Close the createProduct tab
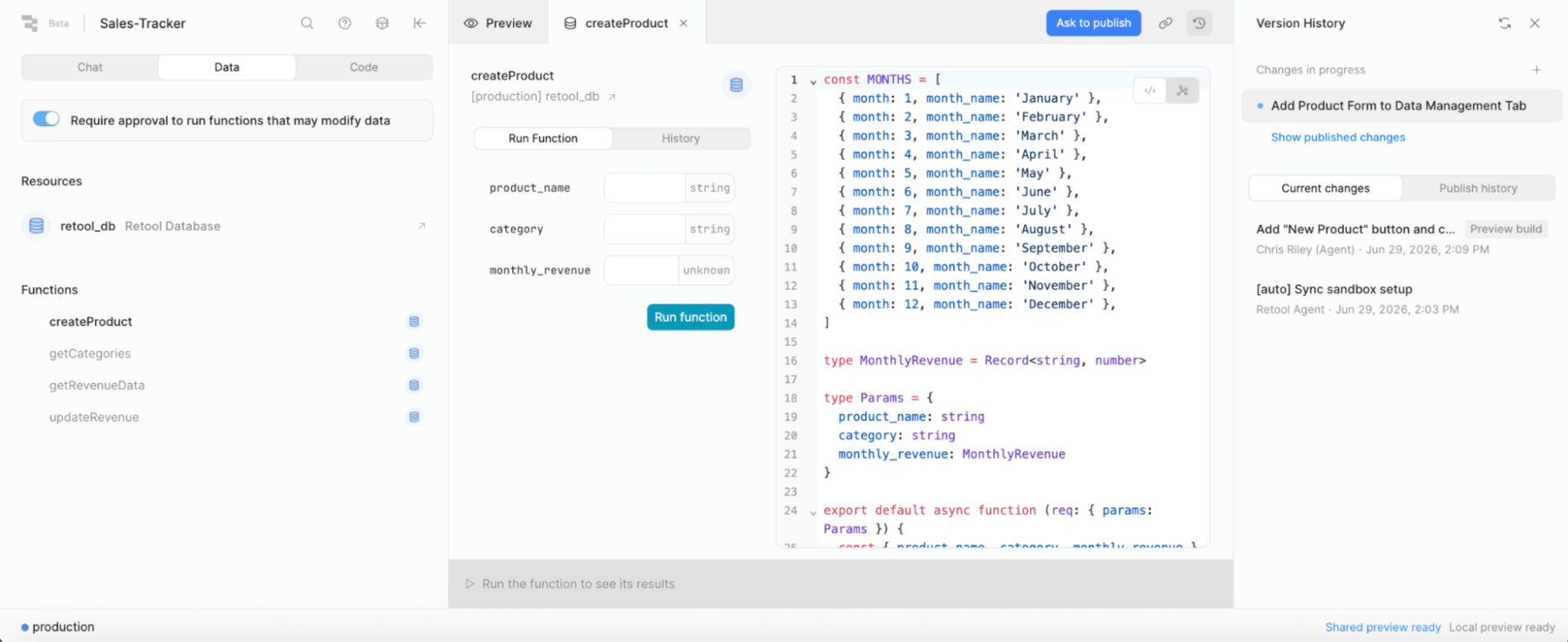 pyautogui.click(x=684, y=24)
